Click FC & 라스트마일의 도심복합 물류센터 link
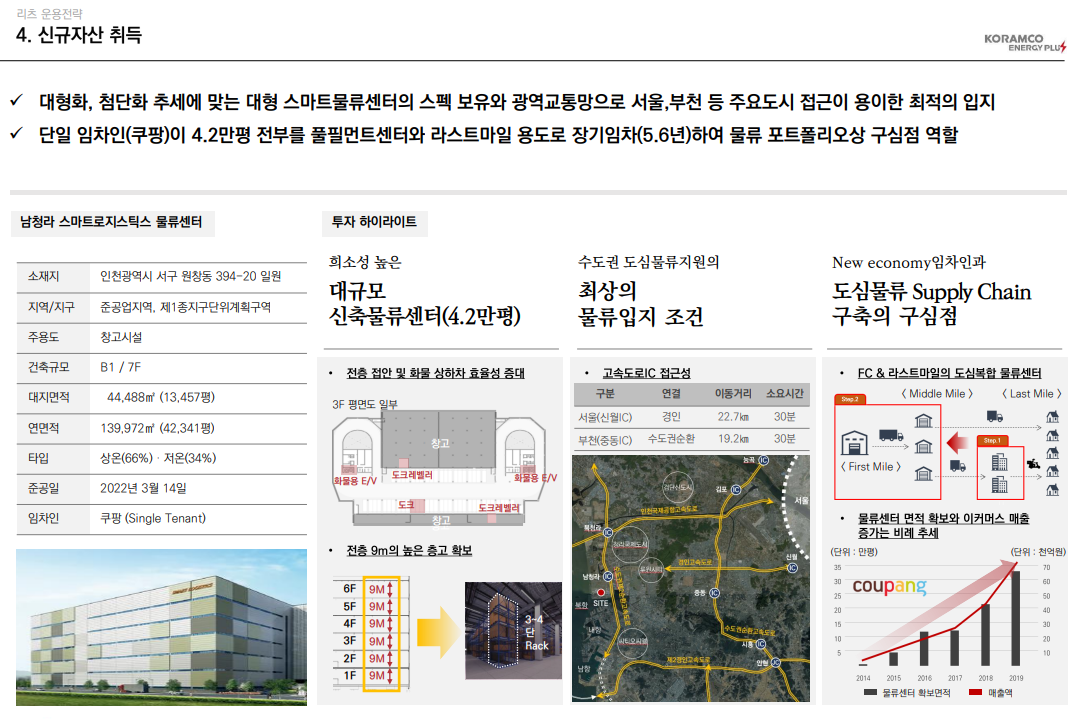This screenshot has width=1086, height=719. pos(950,373)
